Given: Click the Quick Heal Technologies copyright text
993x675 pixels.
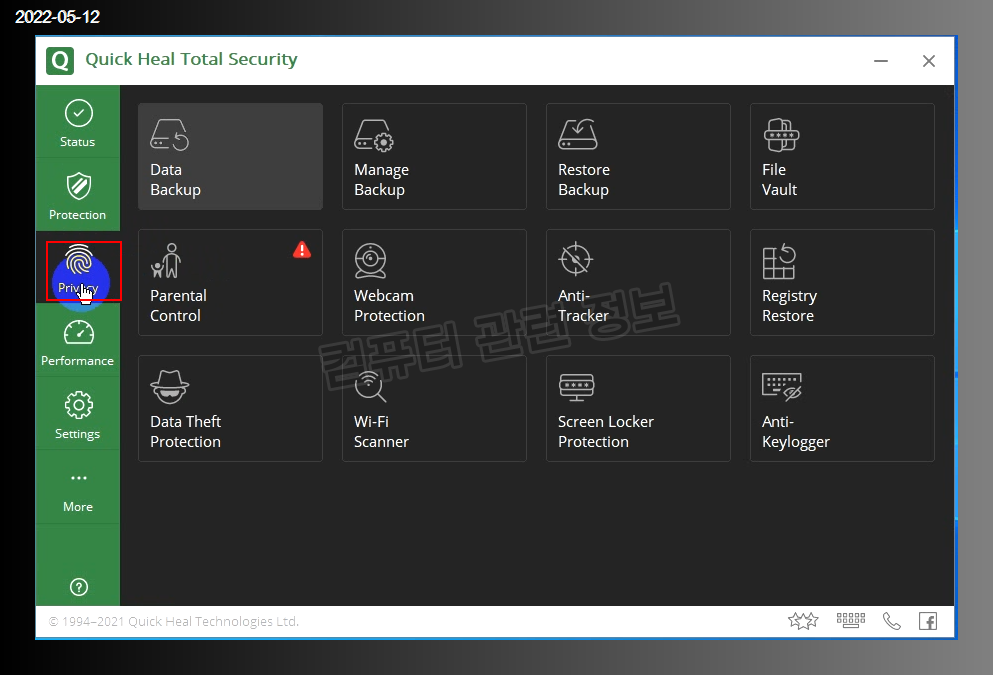Looking at the screenshot, I should [x=174, y=622].
